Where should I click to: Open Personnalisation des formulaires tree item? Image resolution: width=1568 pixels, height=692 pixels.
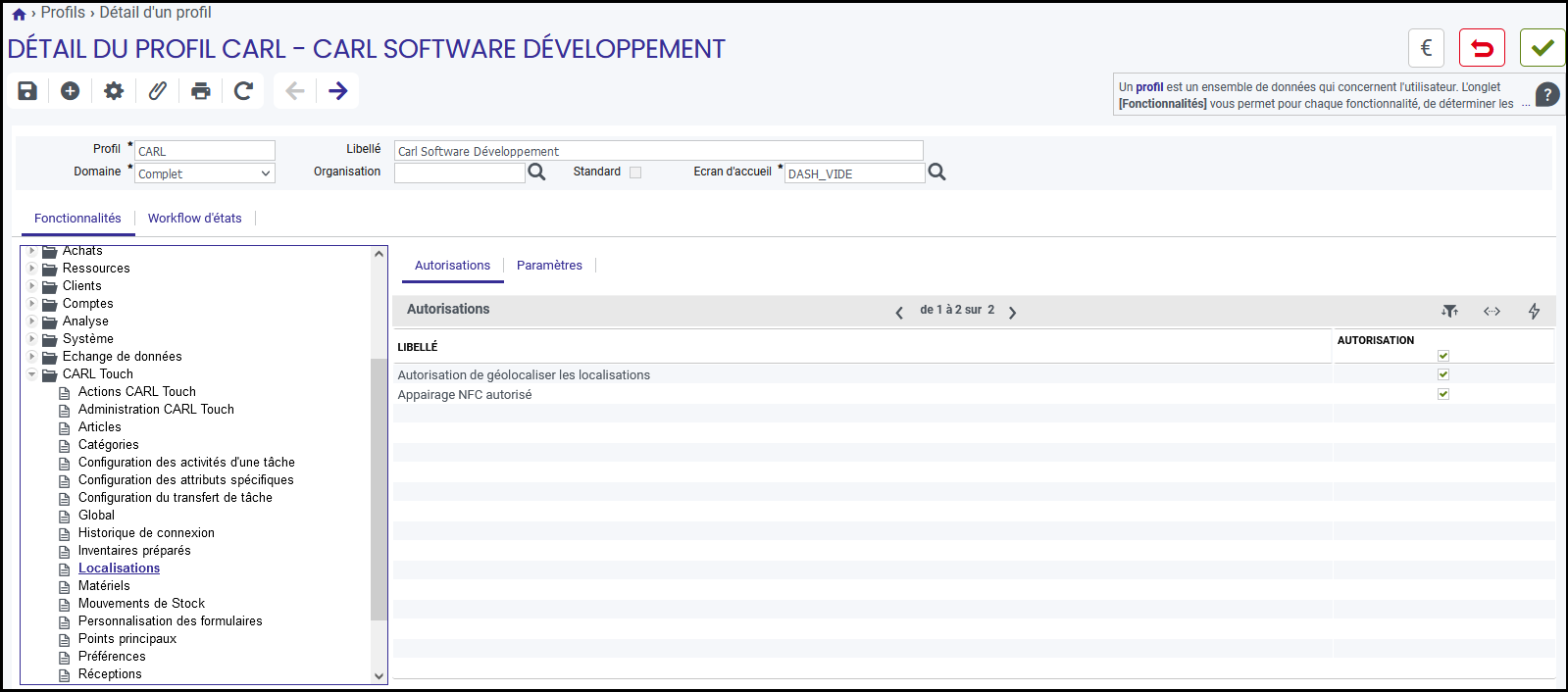coord(171,621)
